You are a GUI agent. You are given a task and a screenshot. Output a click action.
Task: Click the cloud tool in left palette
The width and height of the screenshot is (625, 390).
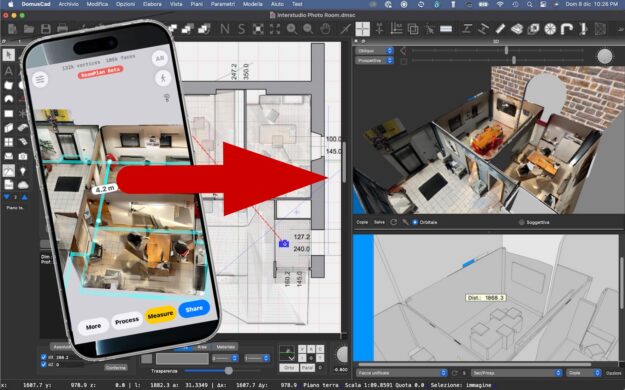click(23, 185)
